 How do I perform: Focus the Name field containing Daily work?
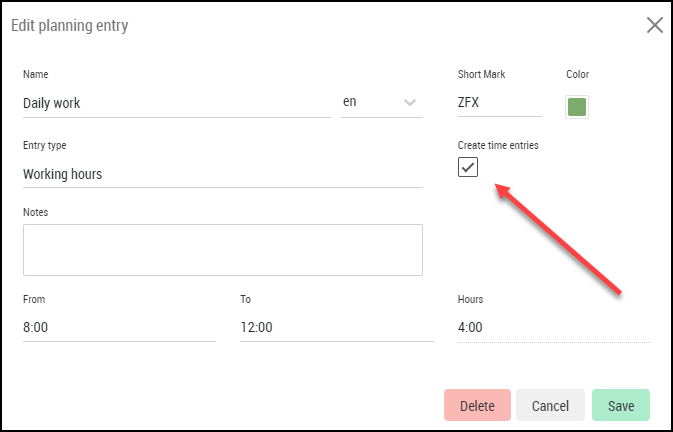pos(177,103)
